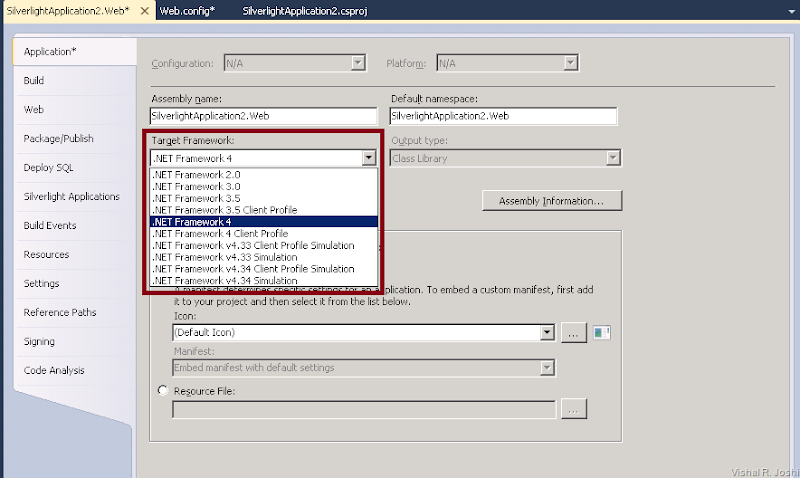Pick .NET Framework v4.33 Client Profile Simulation

tap(264, 245)
